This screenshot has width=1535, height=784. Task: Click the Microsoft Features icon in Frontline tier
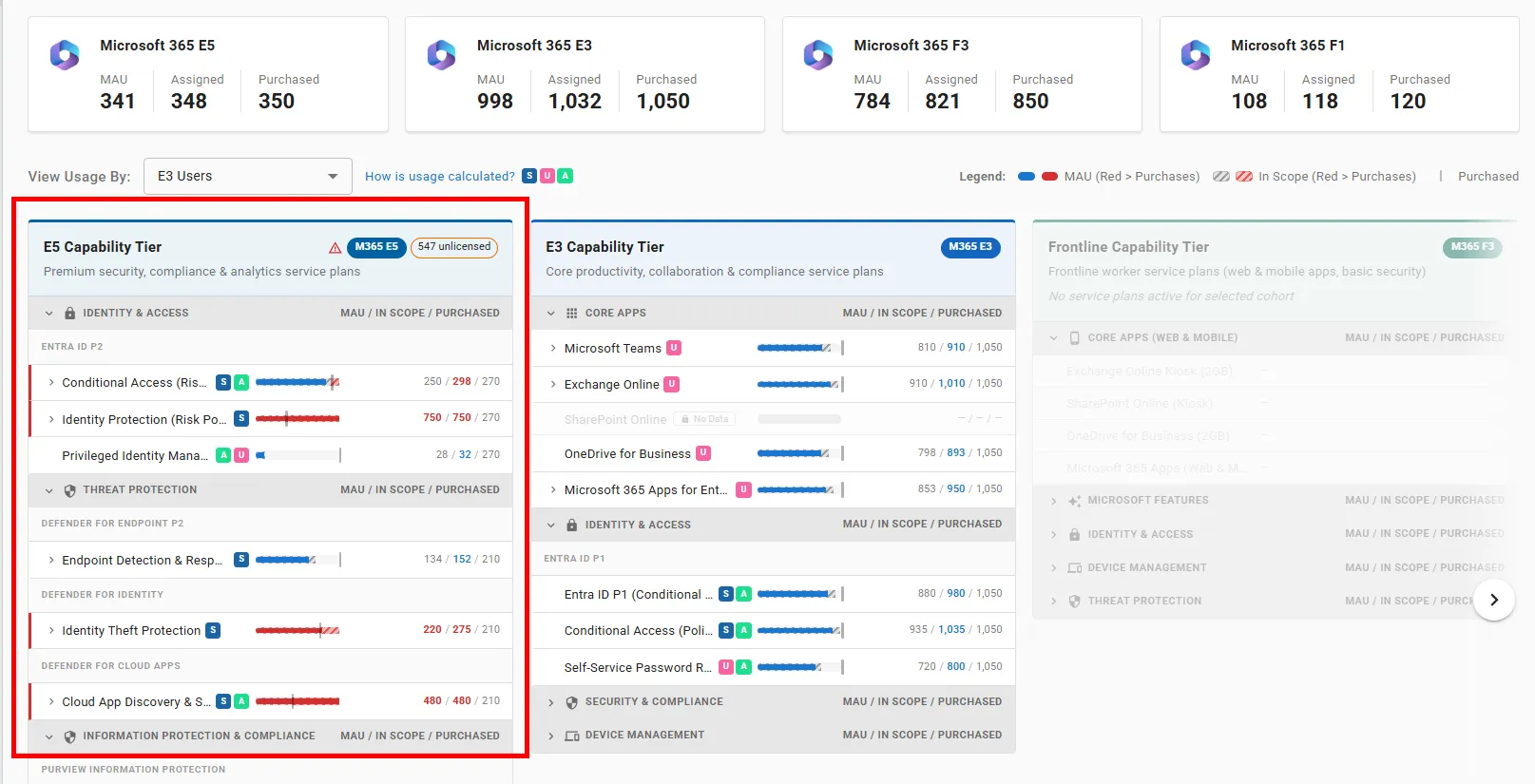coord(1075,501)
